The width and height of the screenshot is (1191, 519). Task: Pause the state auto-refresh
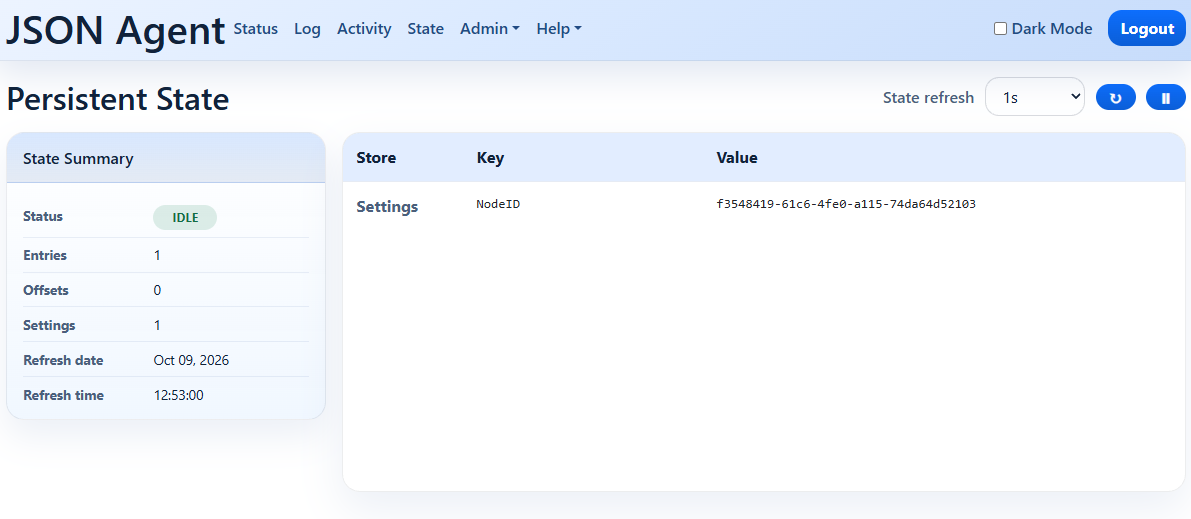(1166, 97)
